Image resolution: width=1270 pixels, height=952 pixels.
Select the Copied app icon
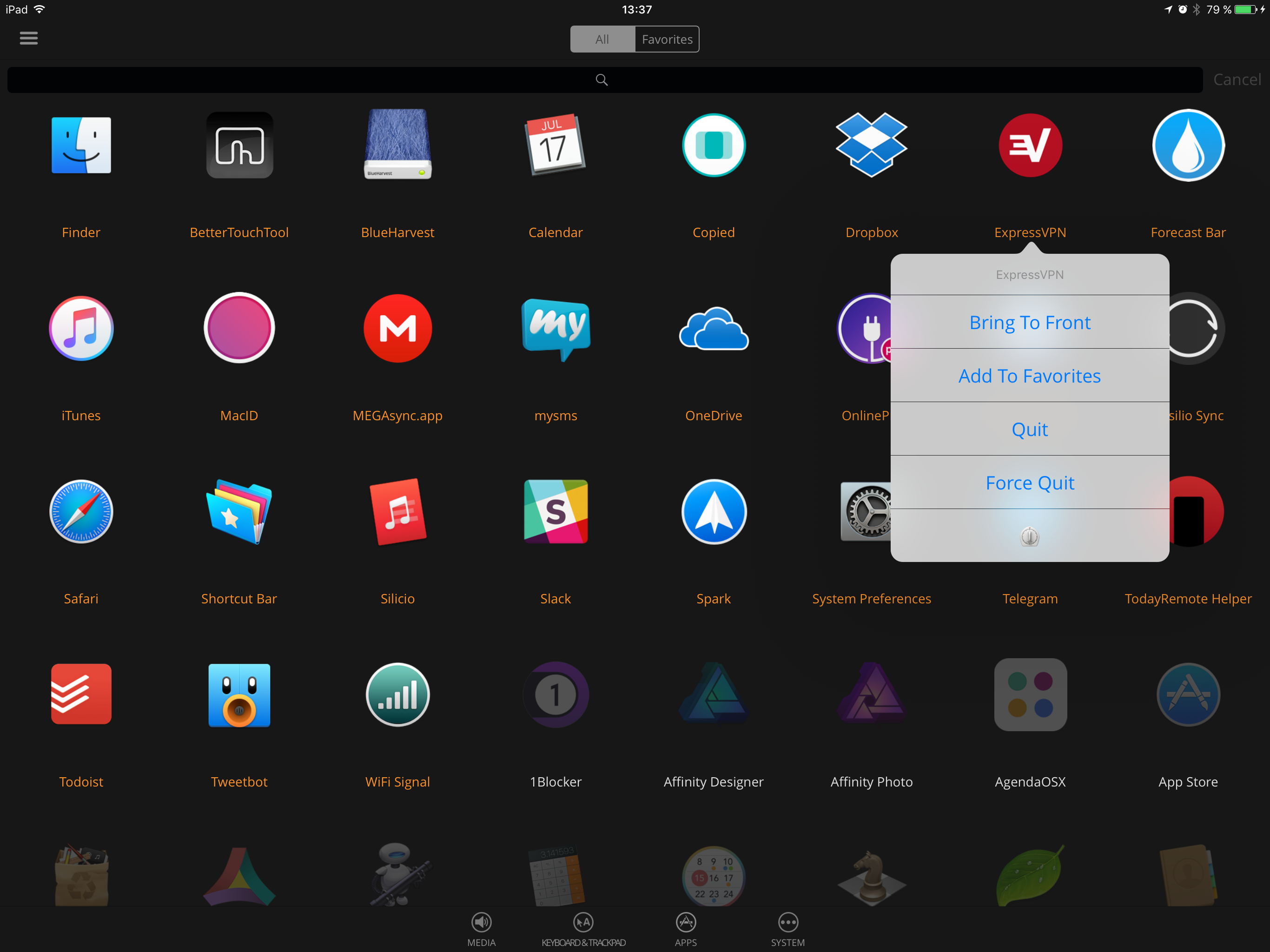pyautogui.click(x=714, y=145)
